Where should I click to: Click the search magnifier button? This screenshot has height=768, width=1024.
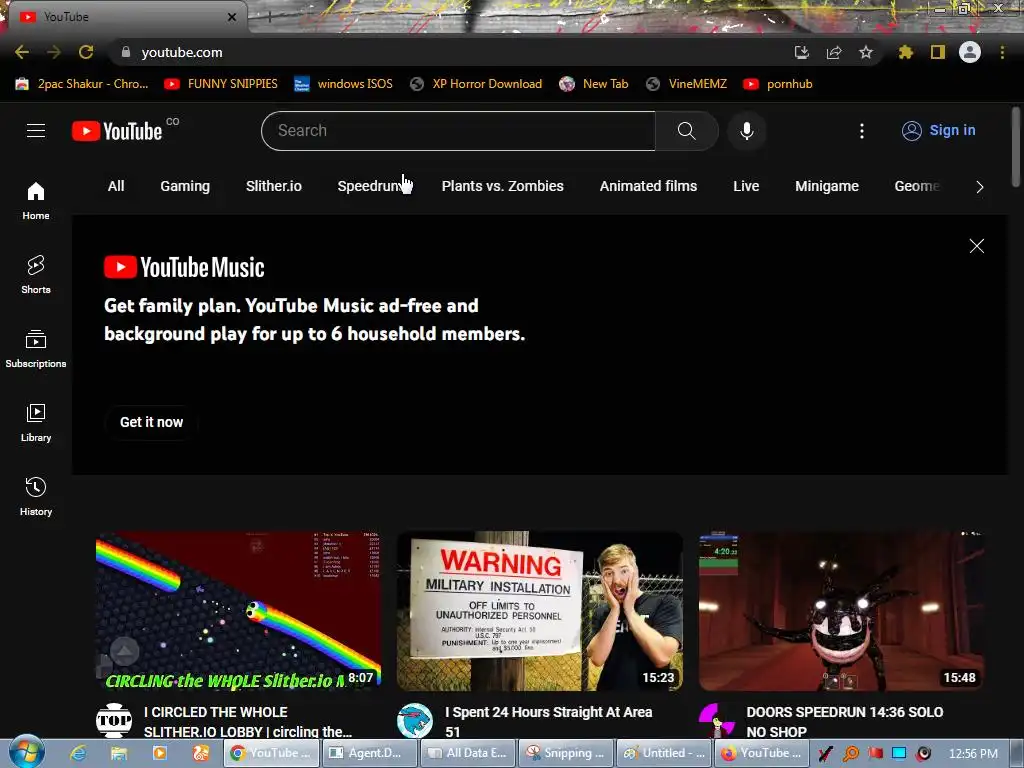686,131
